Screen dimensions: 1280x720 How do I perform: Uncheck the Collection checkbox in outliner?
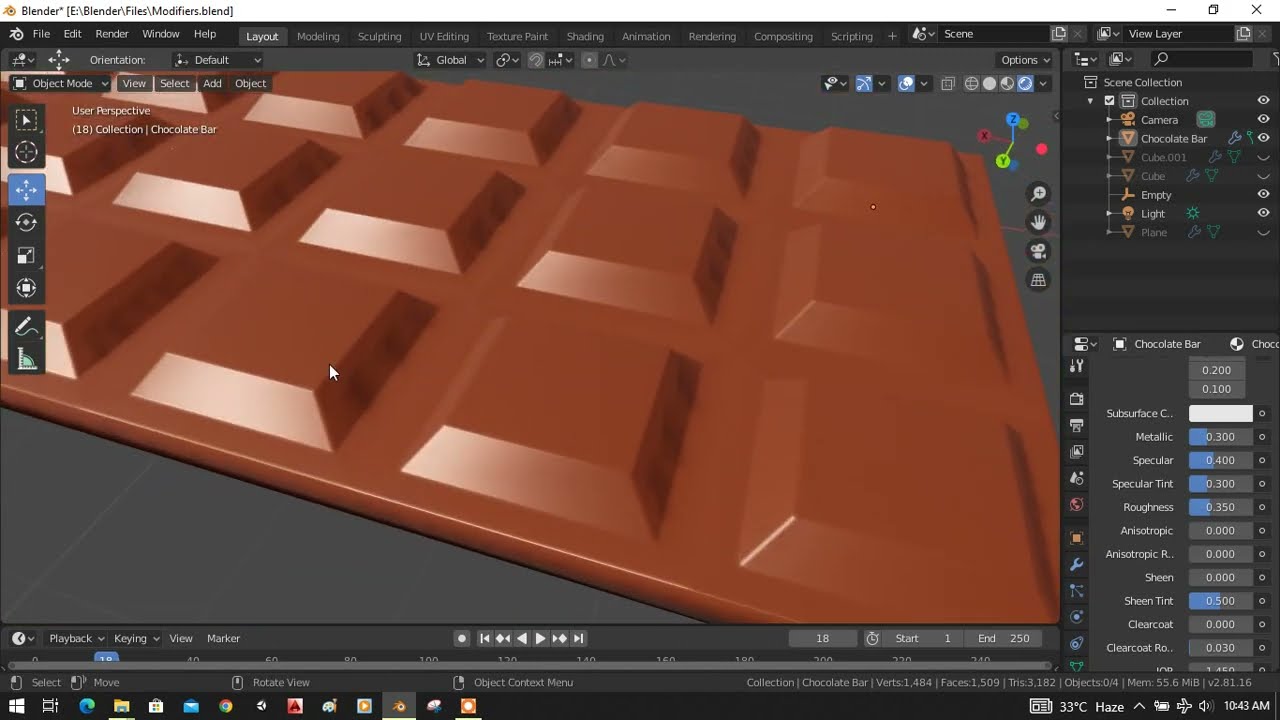(x=1109, y=101)
